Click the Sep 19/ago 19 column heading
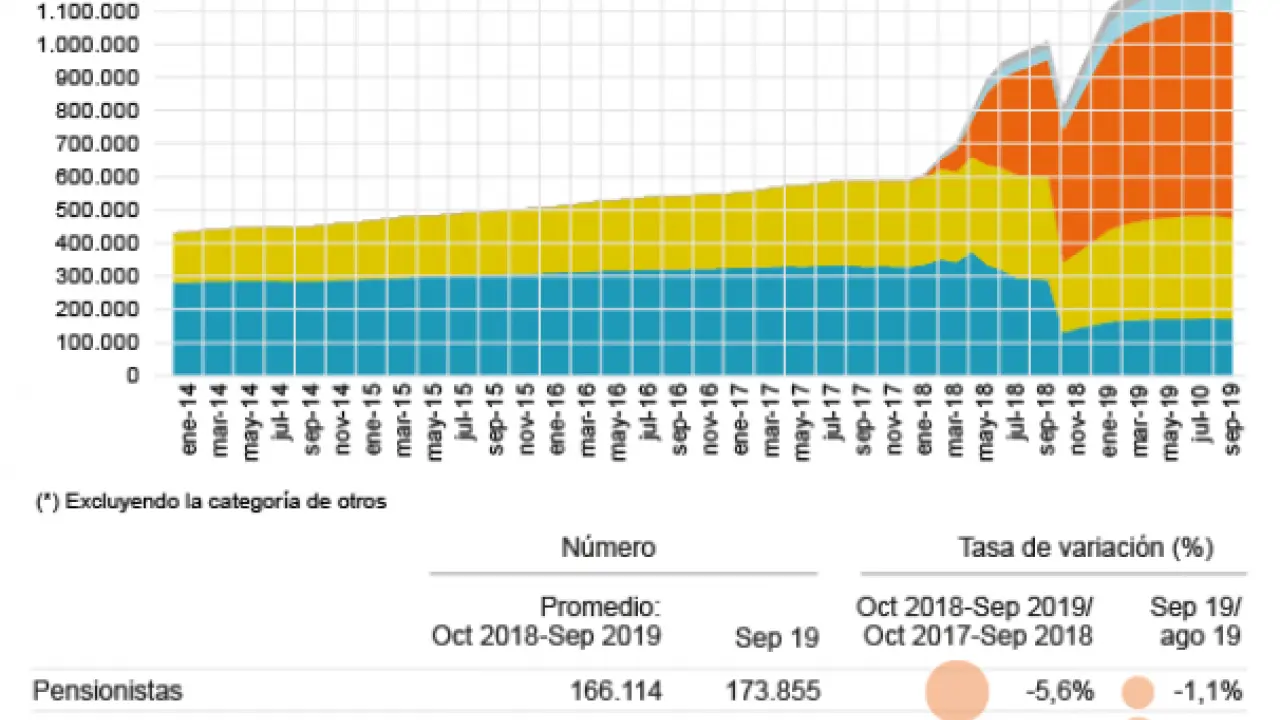The width and height of the screenshot is (1280, 720). click(x=1195, y=621)
